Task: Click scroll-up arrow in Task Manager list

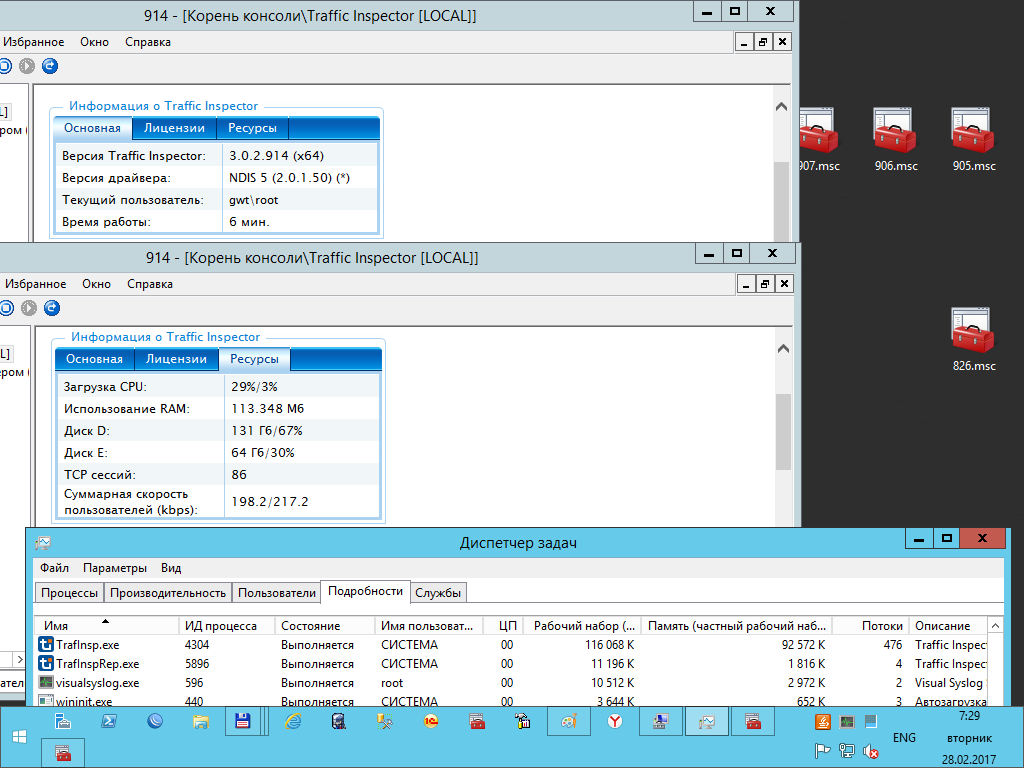Action: click(x=995, y=626)
